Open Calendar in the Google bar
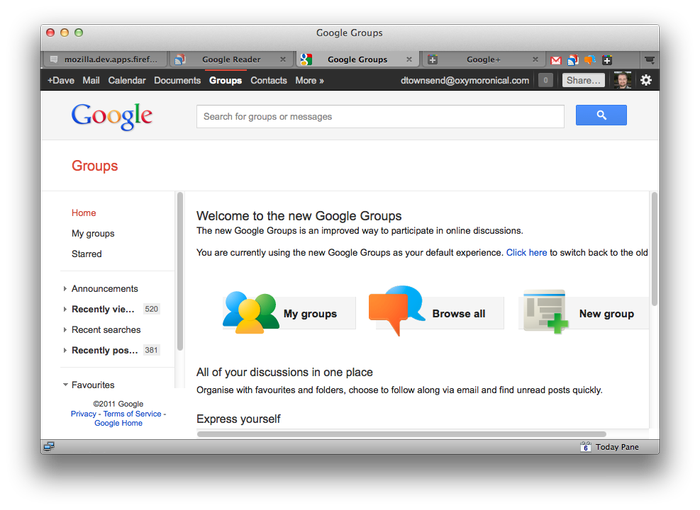The image size is (700, 510). click(x=127, y=80)
